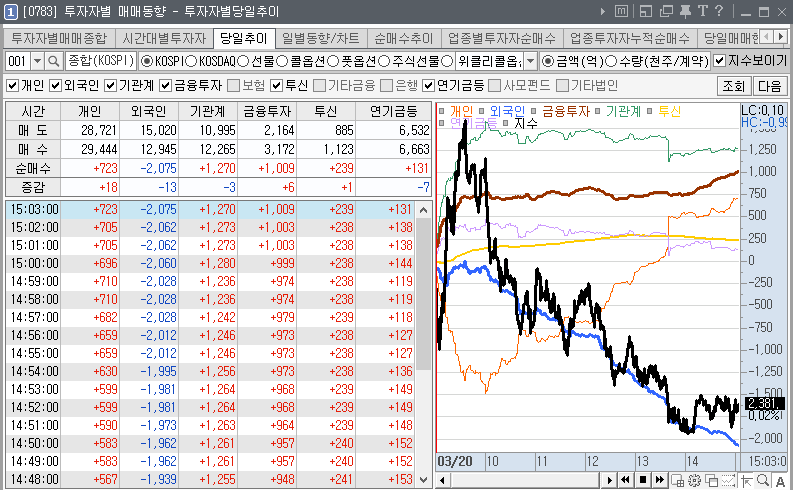The image size is (793, 490).
Task: Click the search magnifier beside code 001
Action: pyautogui.click(x=53, y=62)
